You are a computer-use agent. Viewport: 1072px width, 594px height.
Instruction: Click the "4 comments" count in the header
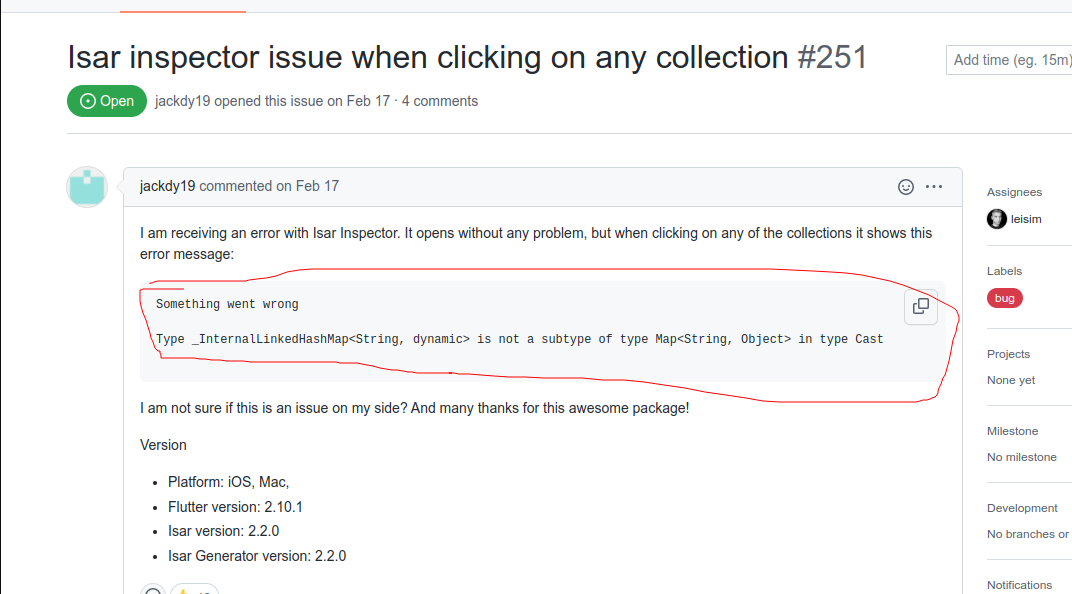[446, 100]
